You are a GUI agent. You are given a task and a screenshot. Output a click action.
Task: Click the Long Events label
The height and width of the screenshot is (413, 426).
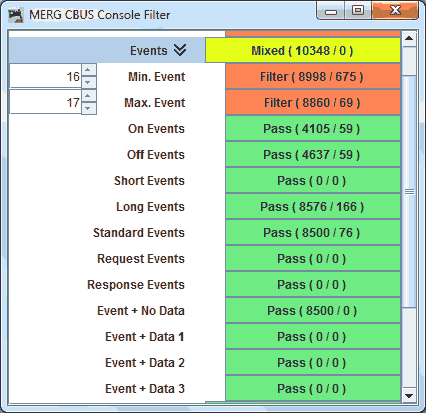click(x=150, y=207)
